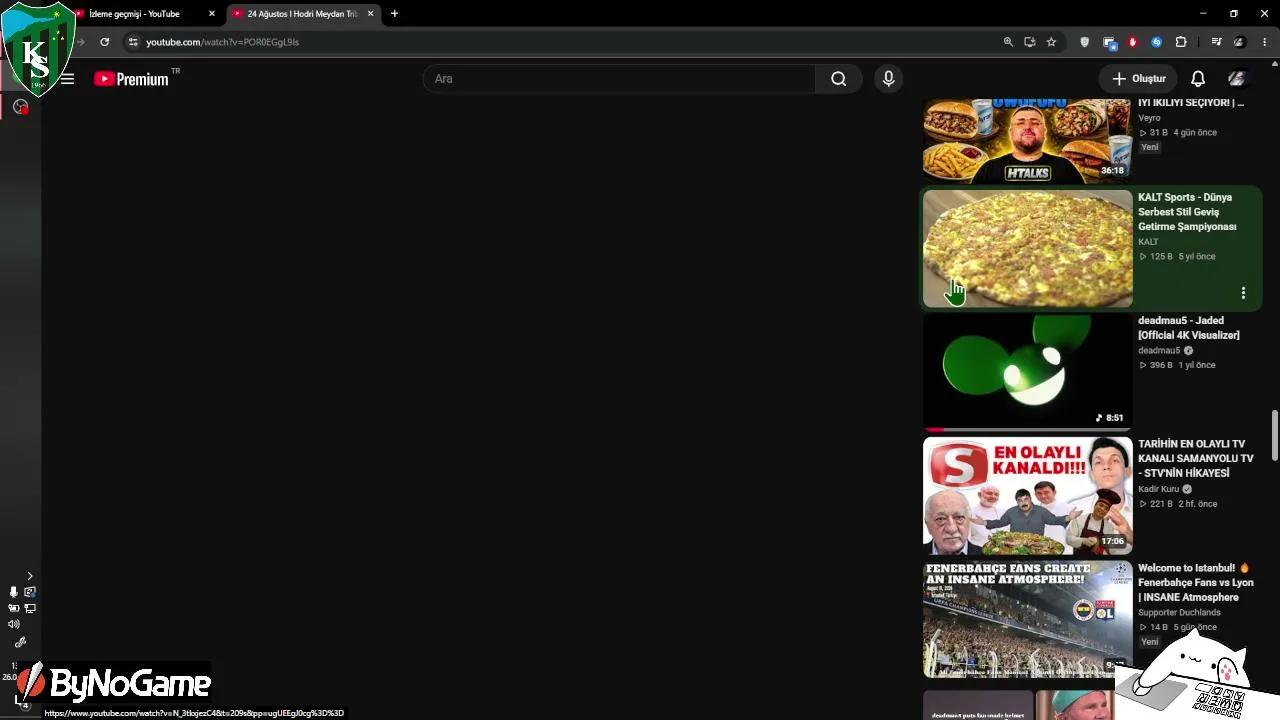Visit the KALT channel name

[x=1148, y=242]
